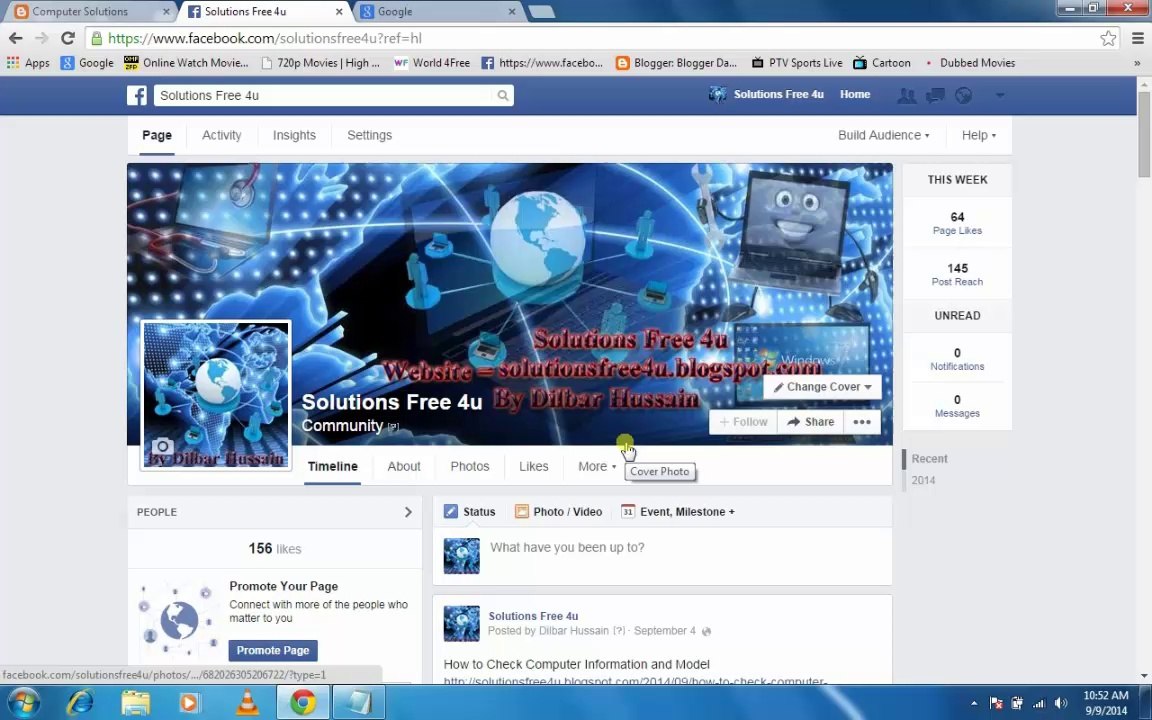
Task: Click the search magnifier icon
Action: 503,96
